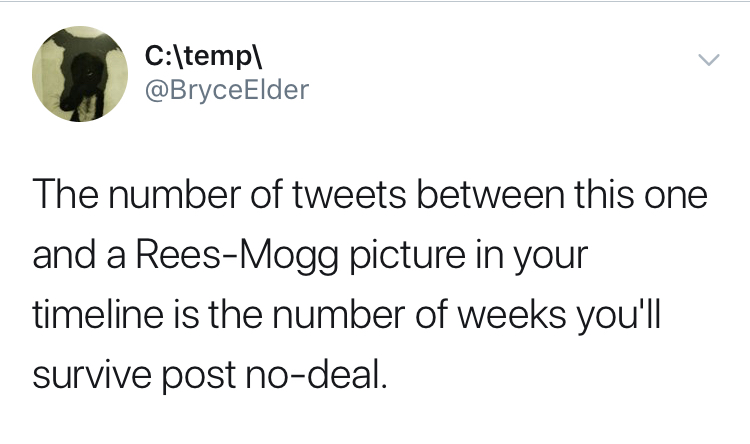Click the word "Rees-Mogg" in the tweet
The width and height of the screenshot is (750, 444).
(x=238, y=256)
